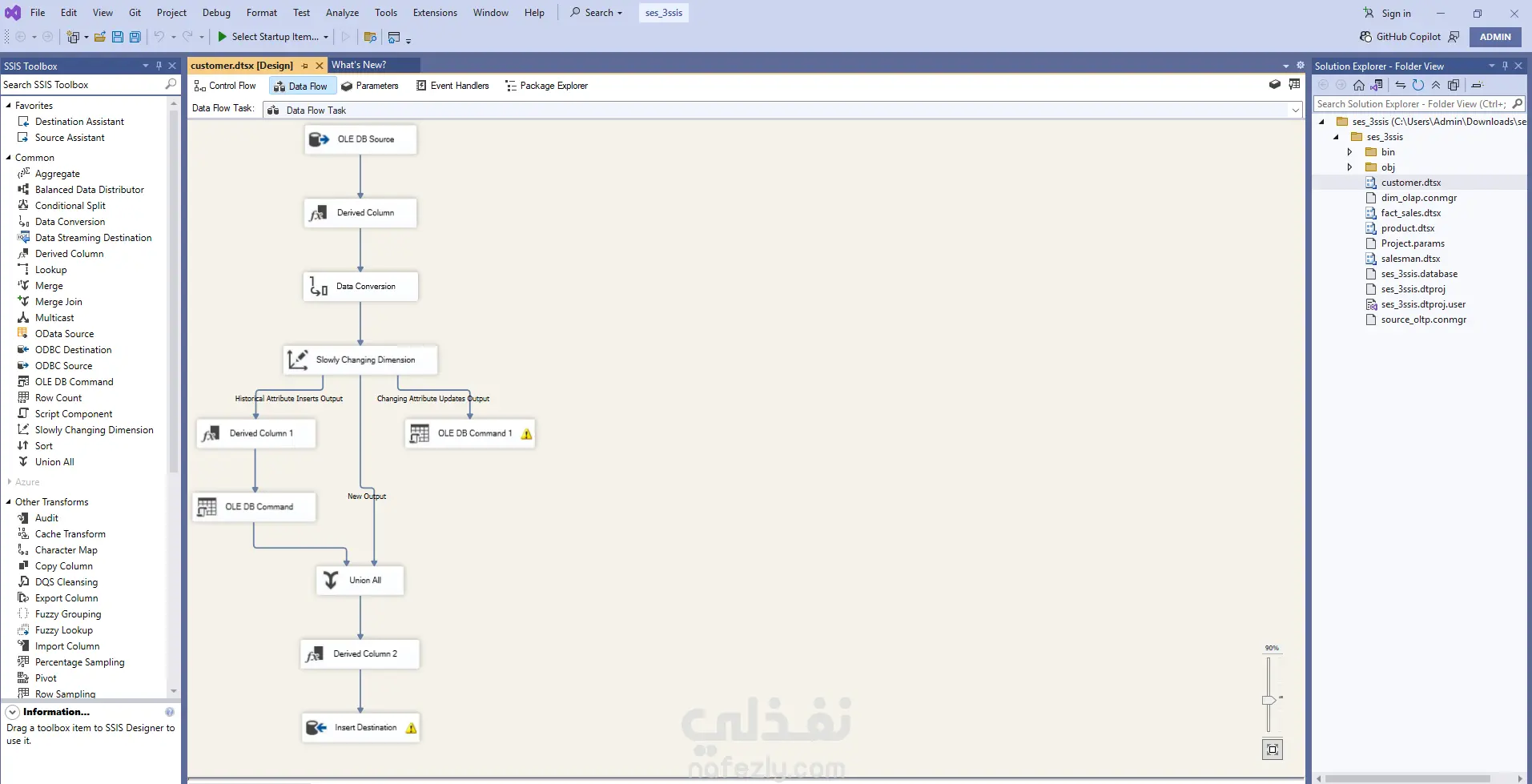This screenshot has height=784, width=1532.
Task: Select source_oltp.conmgr in Solution Explorer
Action: pyautogui.click(x=1423, y=320)
